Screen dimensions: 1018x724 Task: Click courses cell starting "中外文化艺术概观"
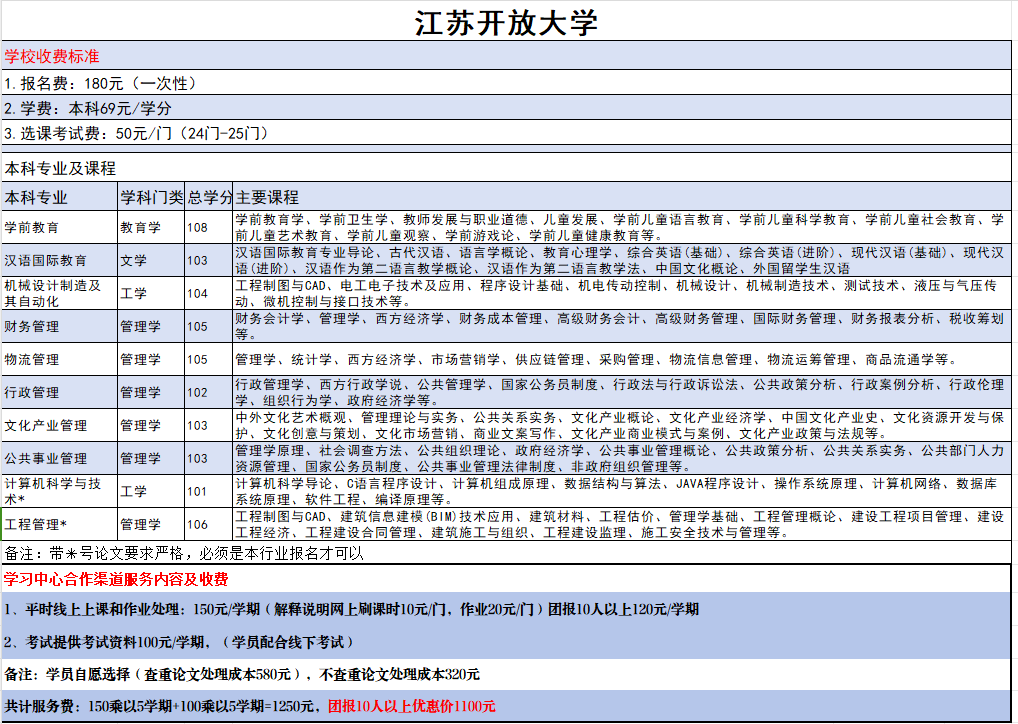click(x=621, y=425)
